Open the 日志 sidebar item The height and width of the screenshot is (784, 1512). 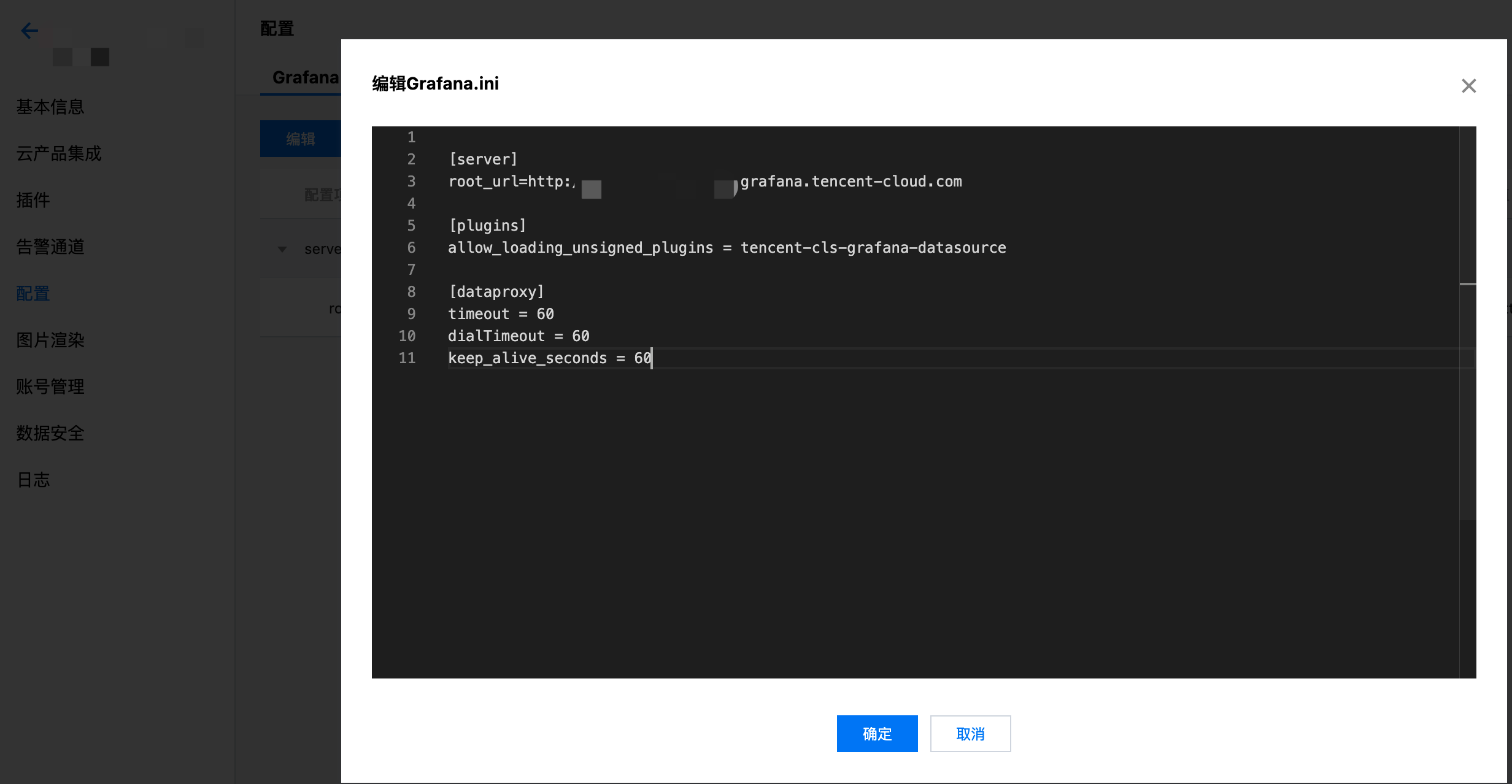coord(33,480)
